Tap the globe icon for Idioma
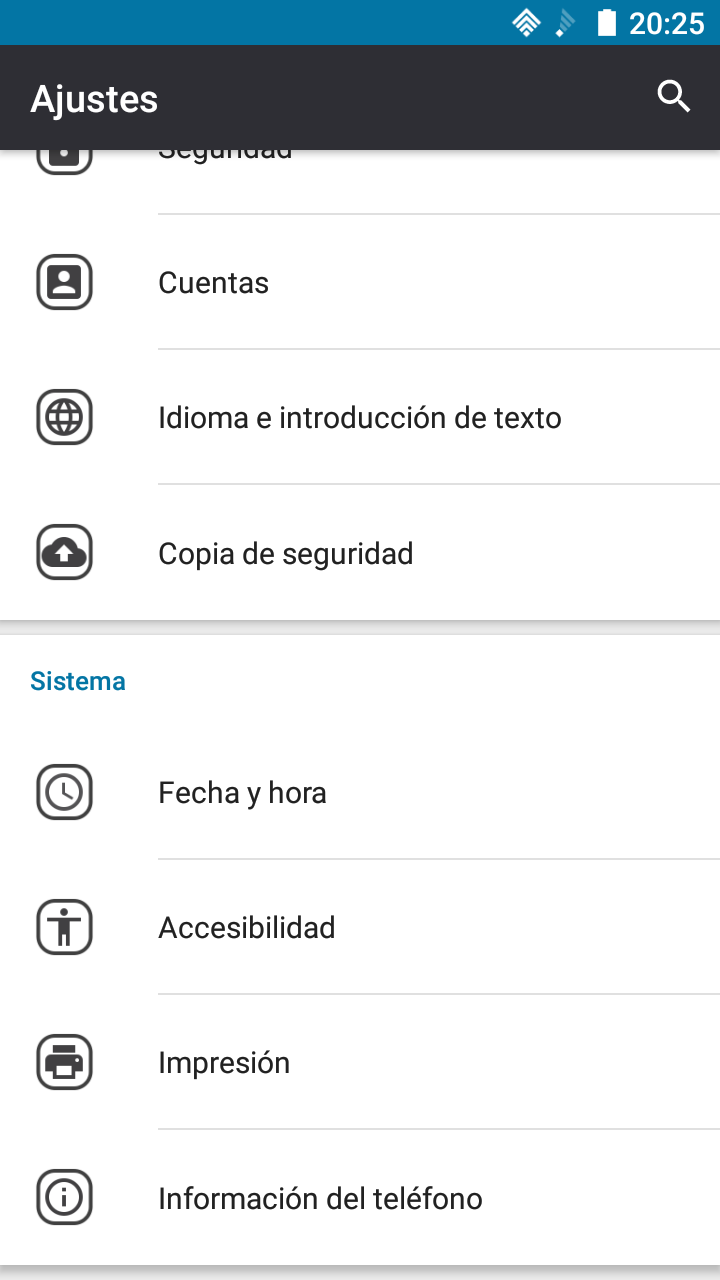 [65, 417]
